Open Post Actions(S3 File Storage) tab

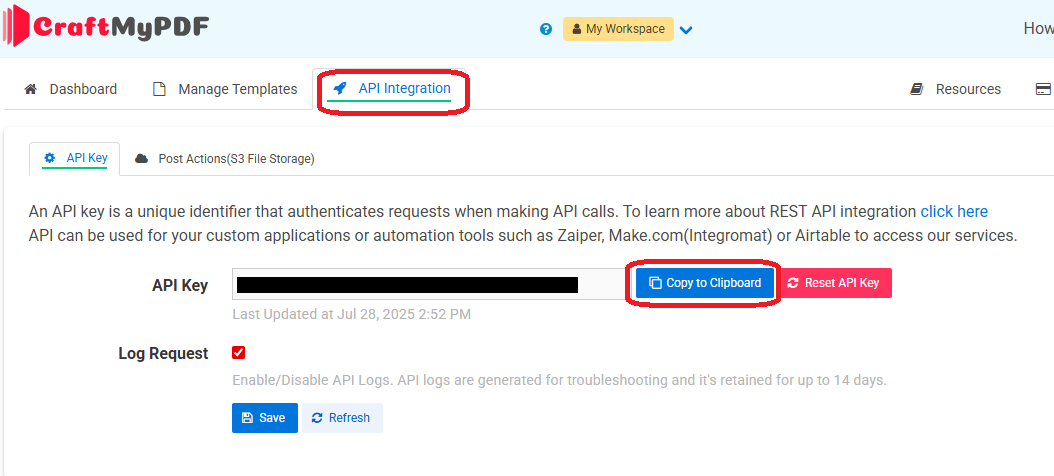(x=225, y=159)
